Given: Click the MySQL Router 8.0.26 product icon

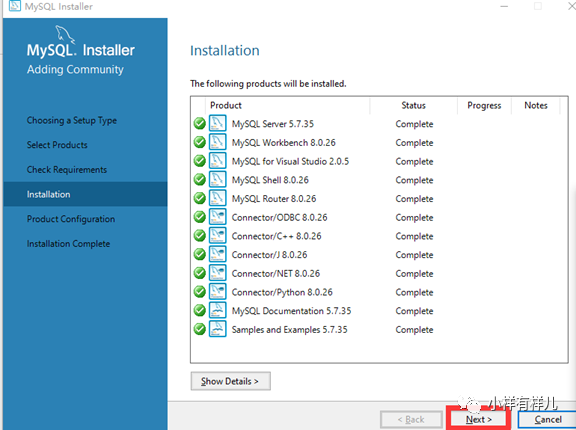Looking at the screenshot, I should (217, 198).
